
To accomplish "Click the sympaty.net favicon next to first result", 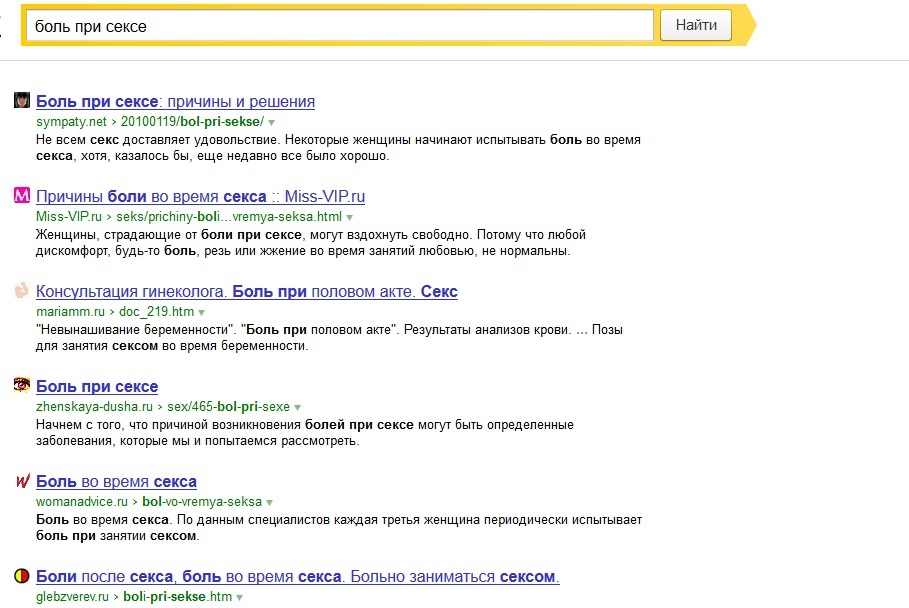I will click(21, 100).
